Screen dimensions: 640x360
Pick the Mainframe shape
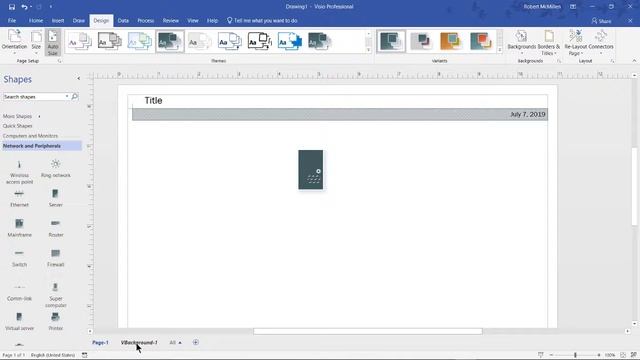19,228
